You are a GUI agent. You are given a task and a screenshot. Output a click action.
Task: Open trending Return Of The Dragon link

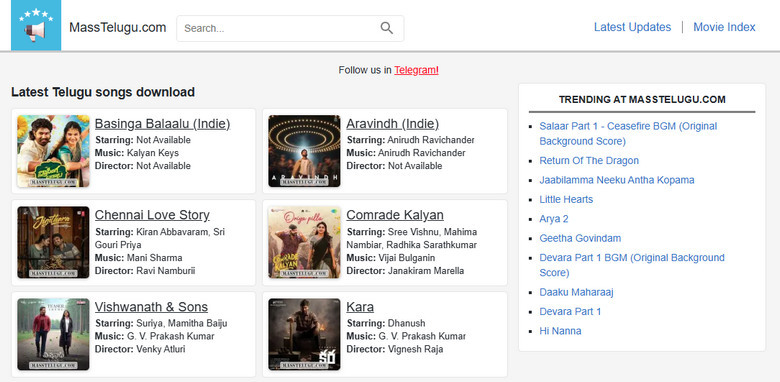point(589,161)
